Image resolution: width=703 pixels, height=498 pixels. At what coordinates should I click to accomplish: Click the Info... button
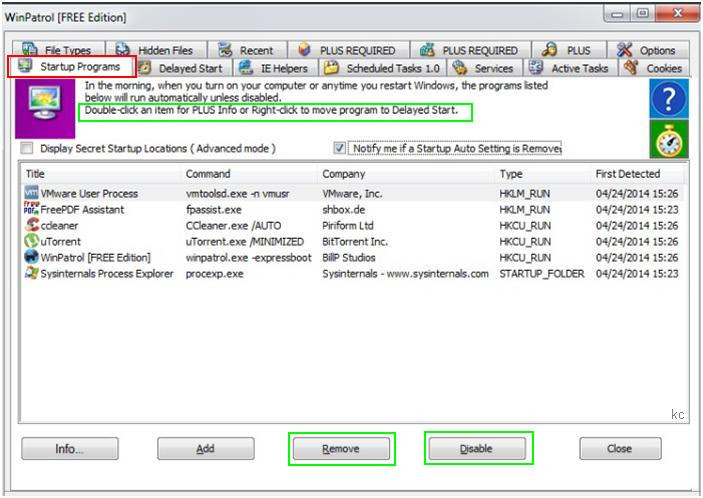click(70, 449)
